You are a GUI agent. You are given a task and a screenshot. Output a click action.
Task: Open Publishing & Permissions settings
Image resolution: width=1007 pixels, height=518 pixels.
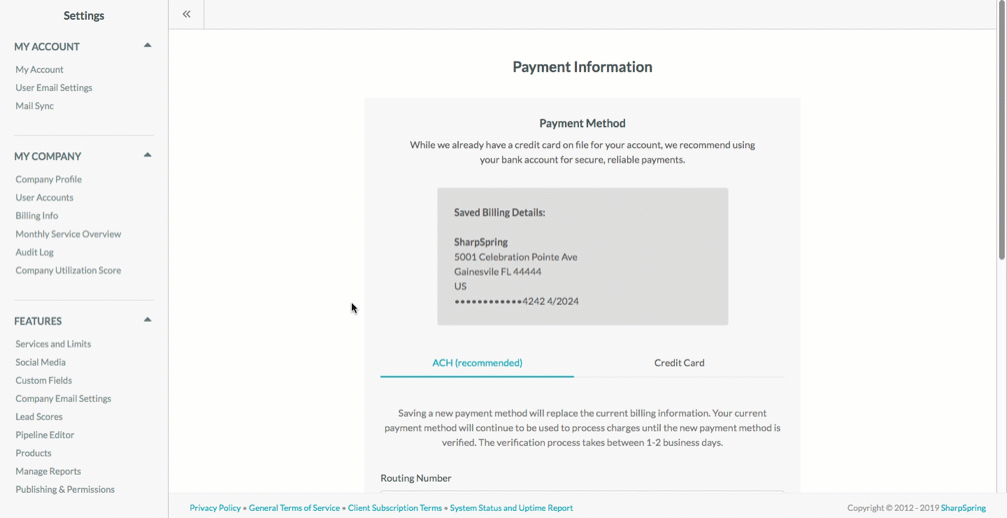click(x=65, y=489)
